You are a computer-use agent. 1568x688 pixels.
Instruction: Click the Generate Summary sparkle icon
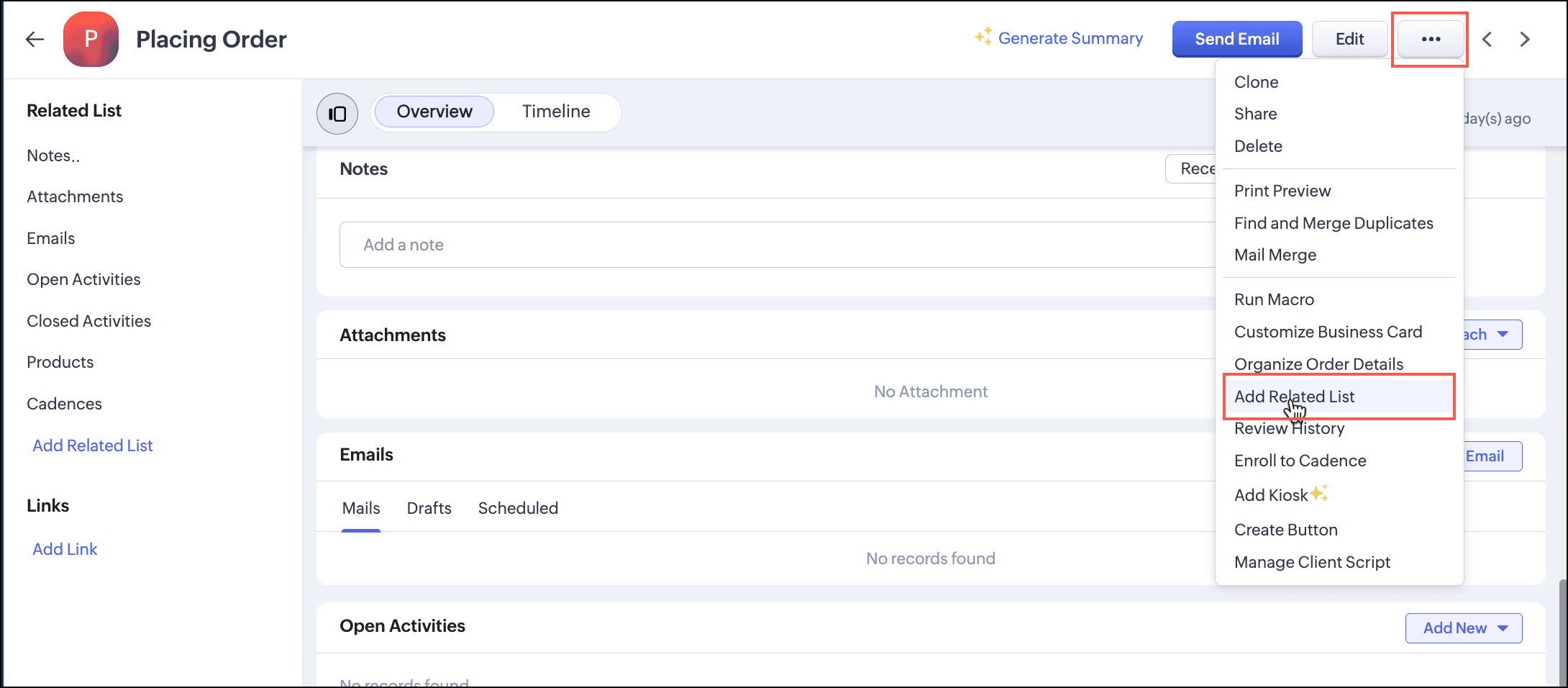(983, 37)
